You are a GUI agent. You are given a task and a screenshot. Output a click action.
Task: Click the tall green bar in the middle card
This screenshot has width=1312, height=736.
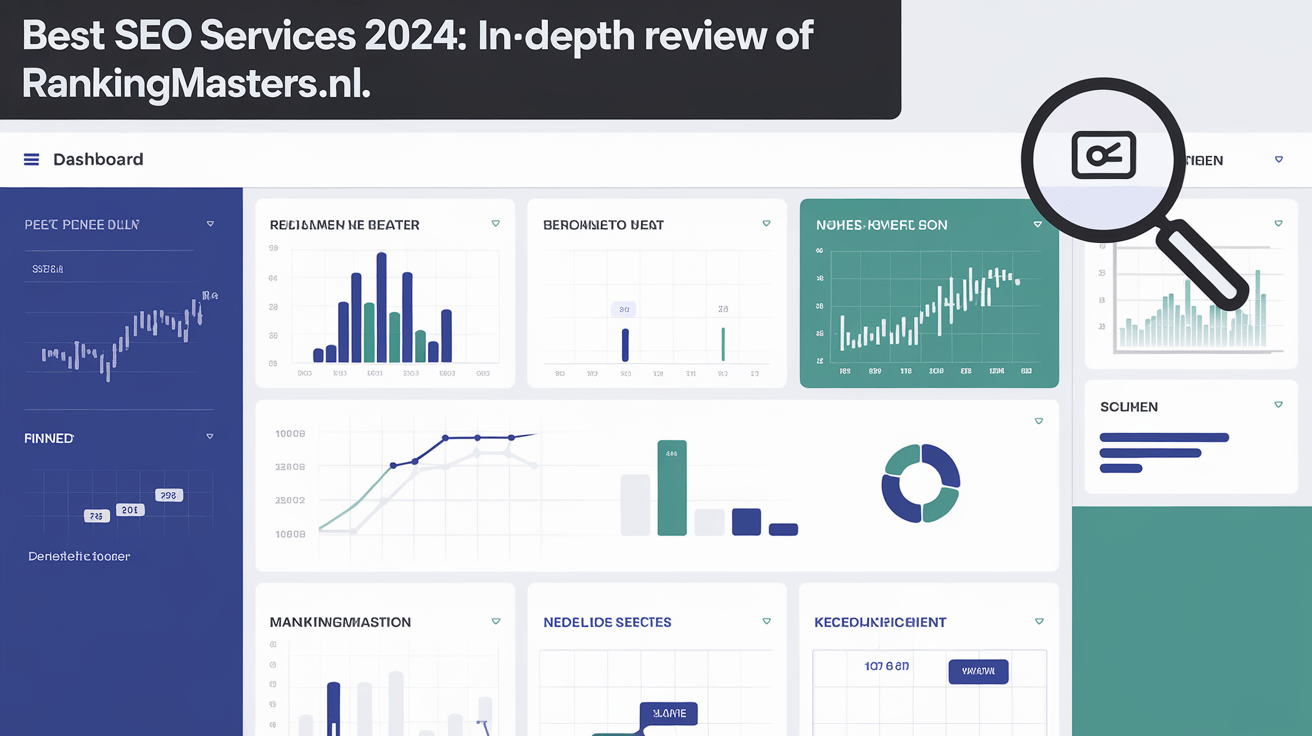pyautogui.click(x=672, y=488)
